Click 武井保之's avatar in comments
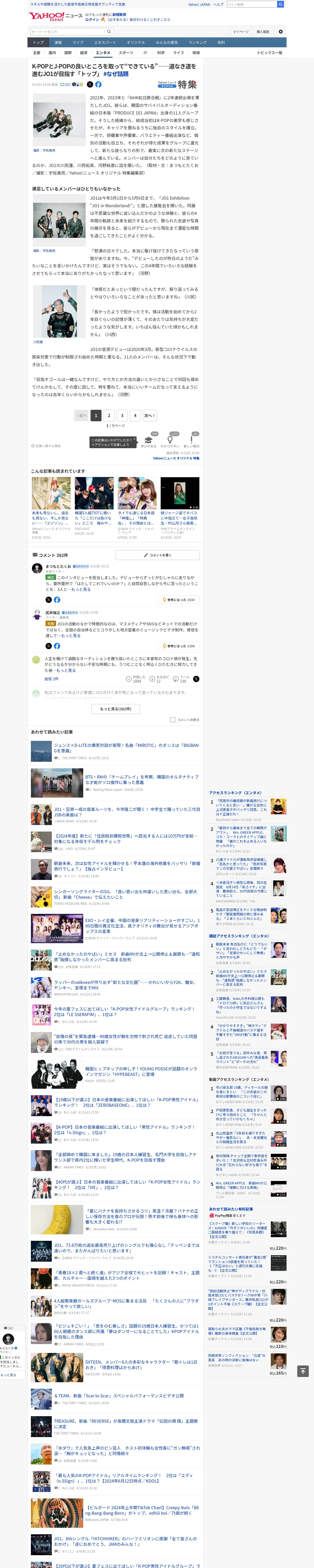Screen dimensions: 314x1568 click(37, 615)
